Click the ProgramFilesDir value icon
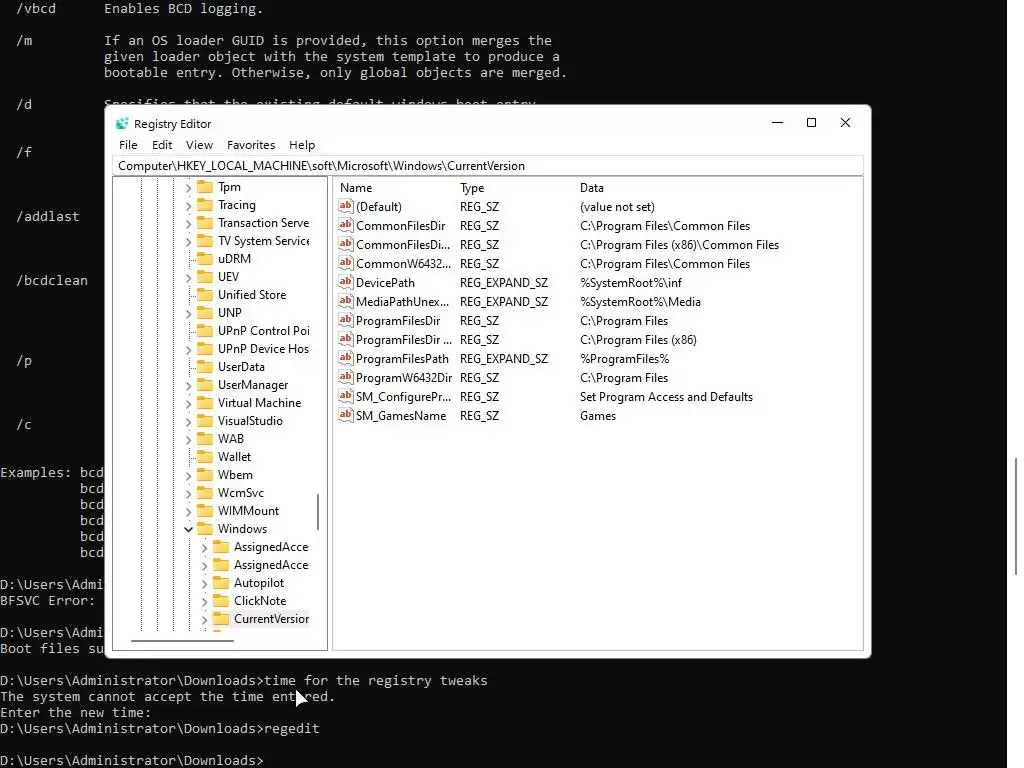The height and width of the screenshot is (768, 1024). (345, 320)
